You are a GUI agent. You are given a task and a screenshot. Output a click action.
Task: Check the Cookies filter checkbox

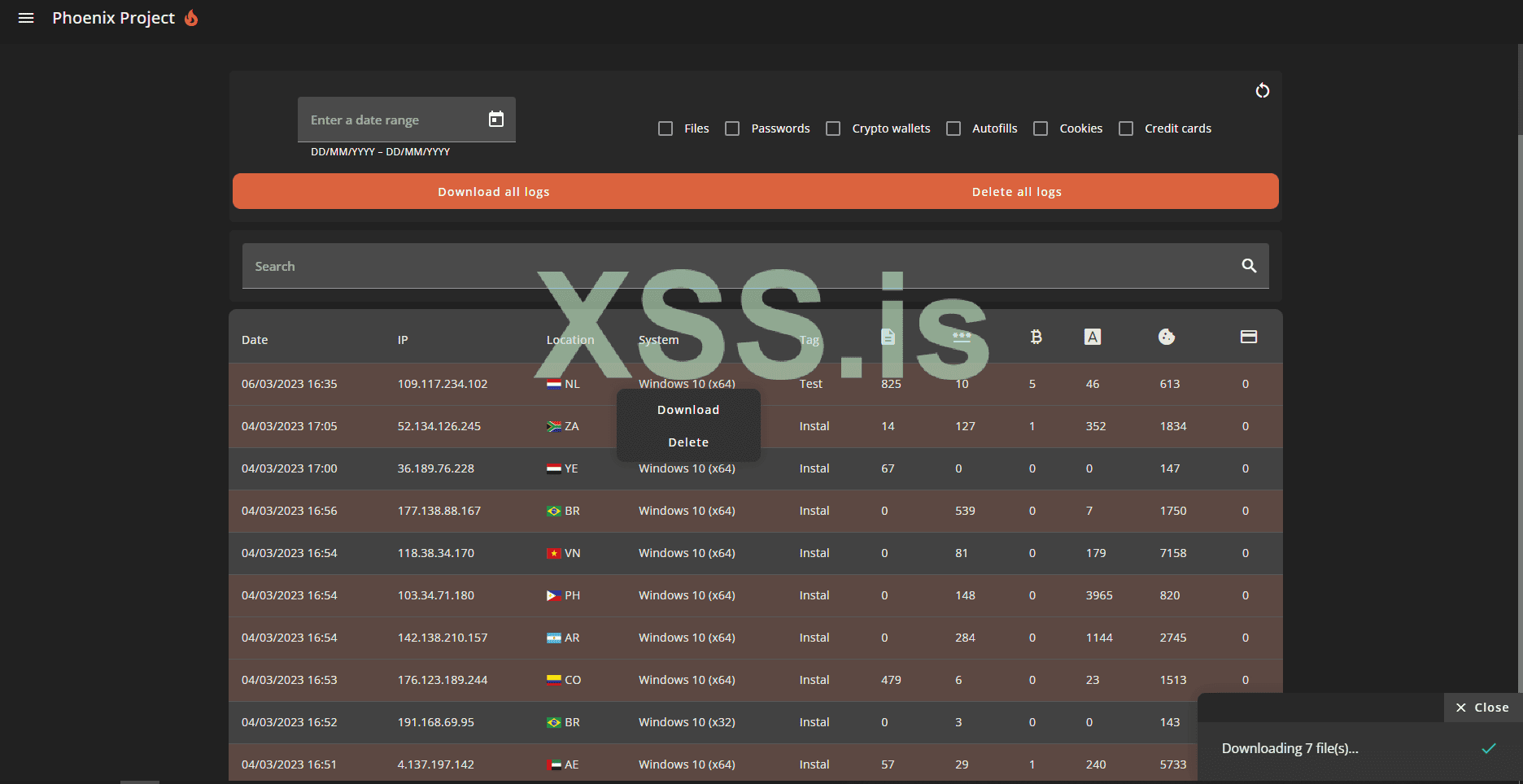pyautogui.click(x=1041, y=128)
